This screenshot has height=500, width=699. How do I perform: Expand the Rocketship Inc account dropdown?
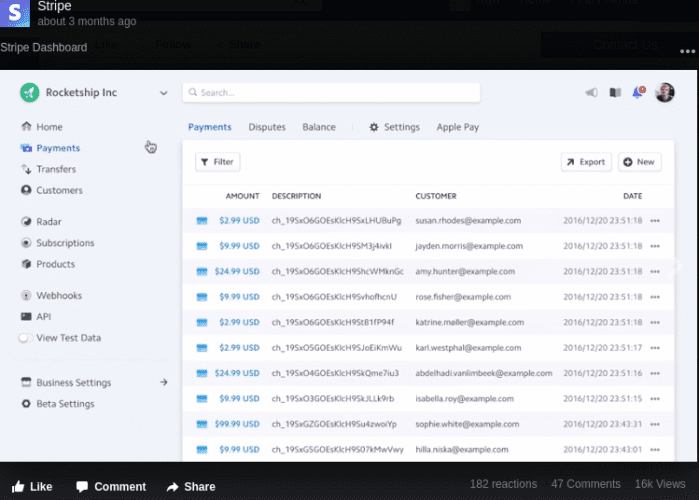pos(164,93)
